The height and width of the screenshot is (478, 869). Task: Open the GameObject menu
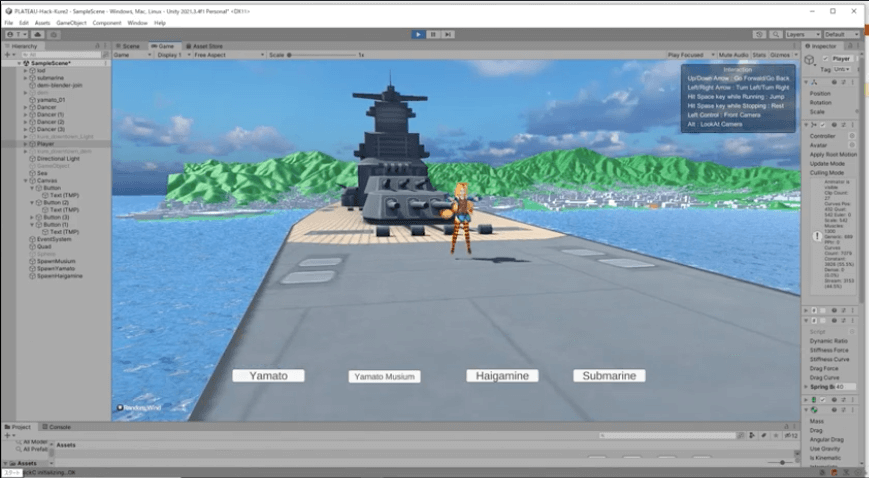point(71,23)
